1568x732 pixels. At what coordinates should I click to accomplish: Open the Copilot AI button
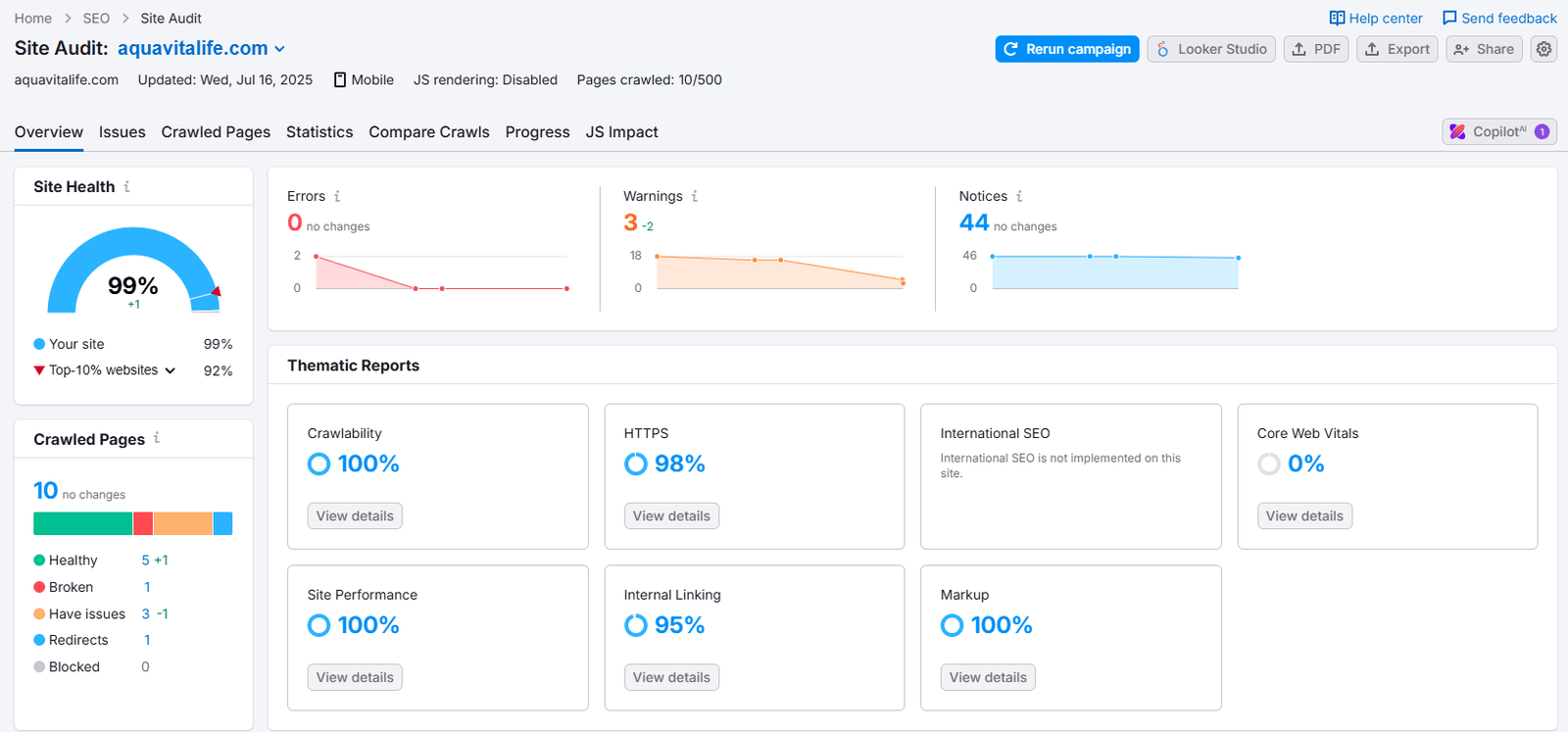pyautogui.click(x=1499, y=131)
